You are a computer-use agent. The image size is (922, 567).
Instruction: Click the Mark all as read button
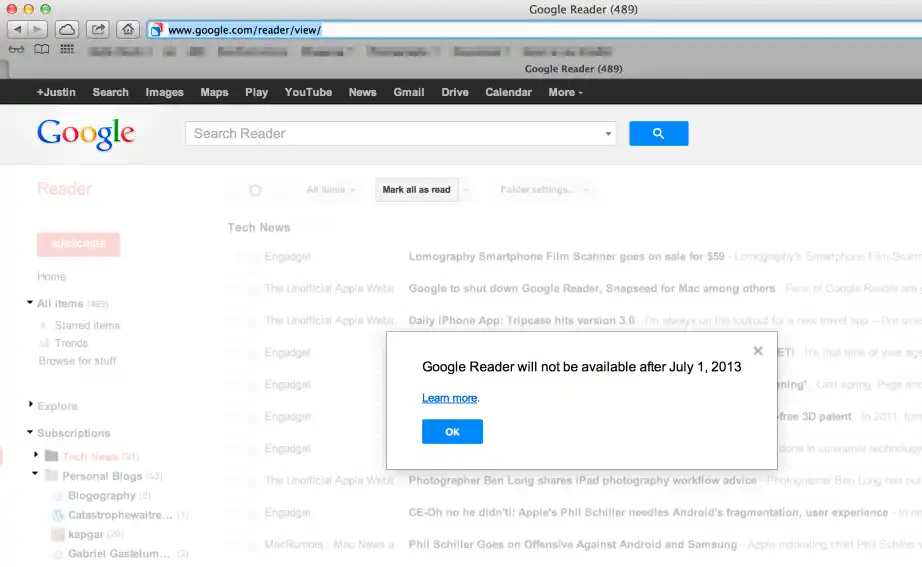pyautogui.click(x=416, y=189)
